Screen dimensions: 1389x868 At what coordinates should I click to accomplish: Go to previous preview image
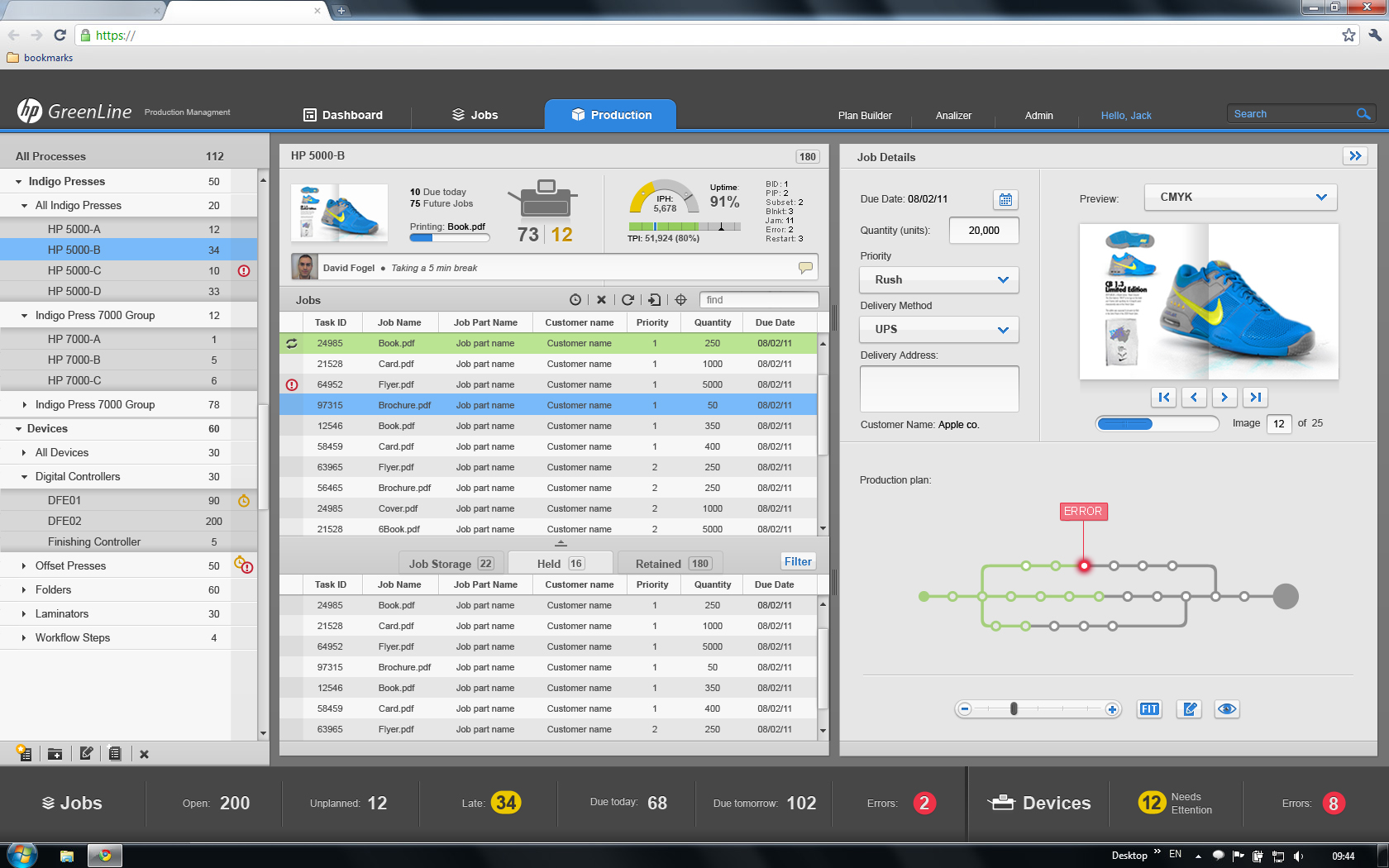pyautogui.click(x=1194, y=397)
